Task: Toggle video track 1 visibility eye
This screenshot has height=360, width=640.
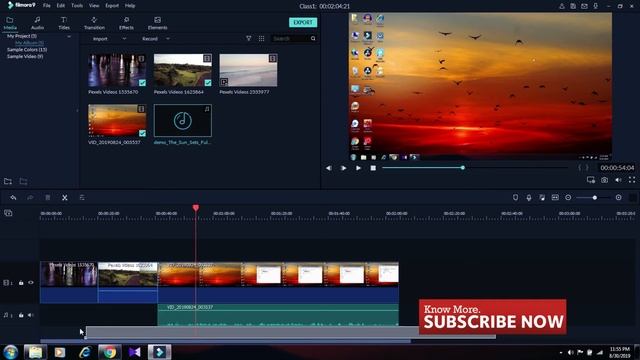Action: coord(31,282)
